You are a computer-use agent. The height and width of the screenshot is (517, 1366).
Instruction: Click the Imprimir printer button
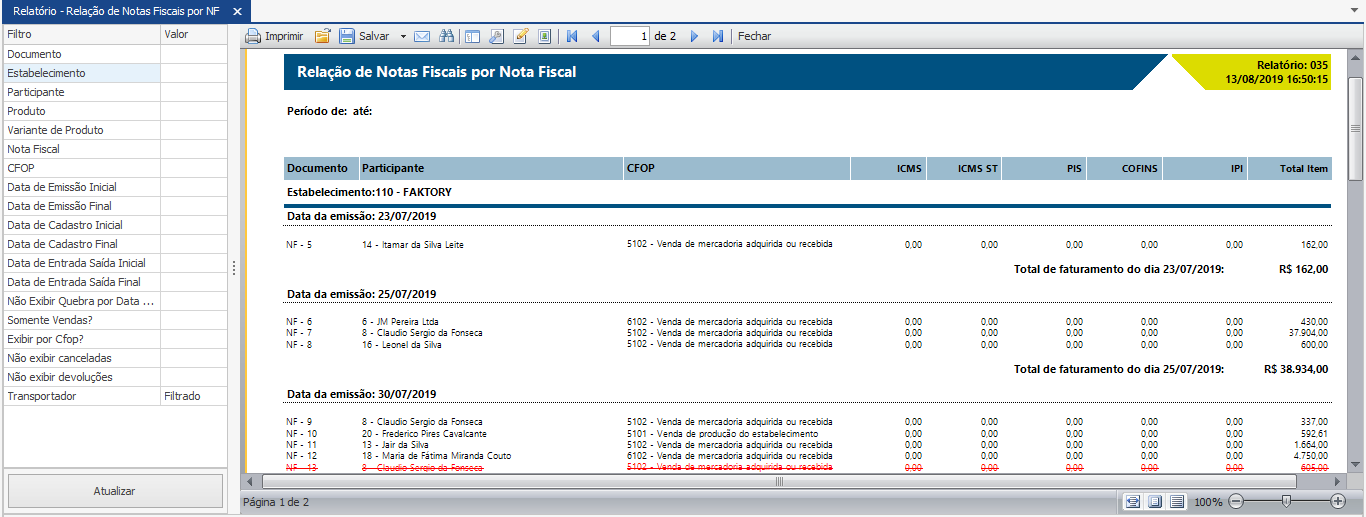(275, 36)
